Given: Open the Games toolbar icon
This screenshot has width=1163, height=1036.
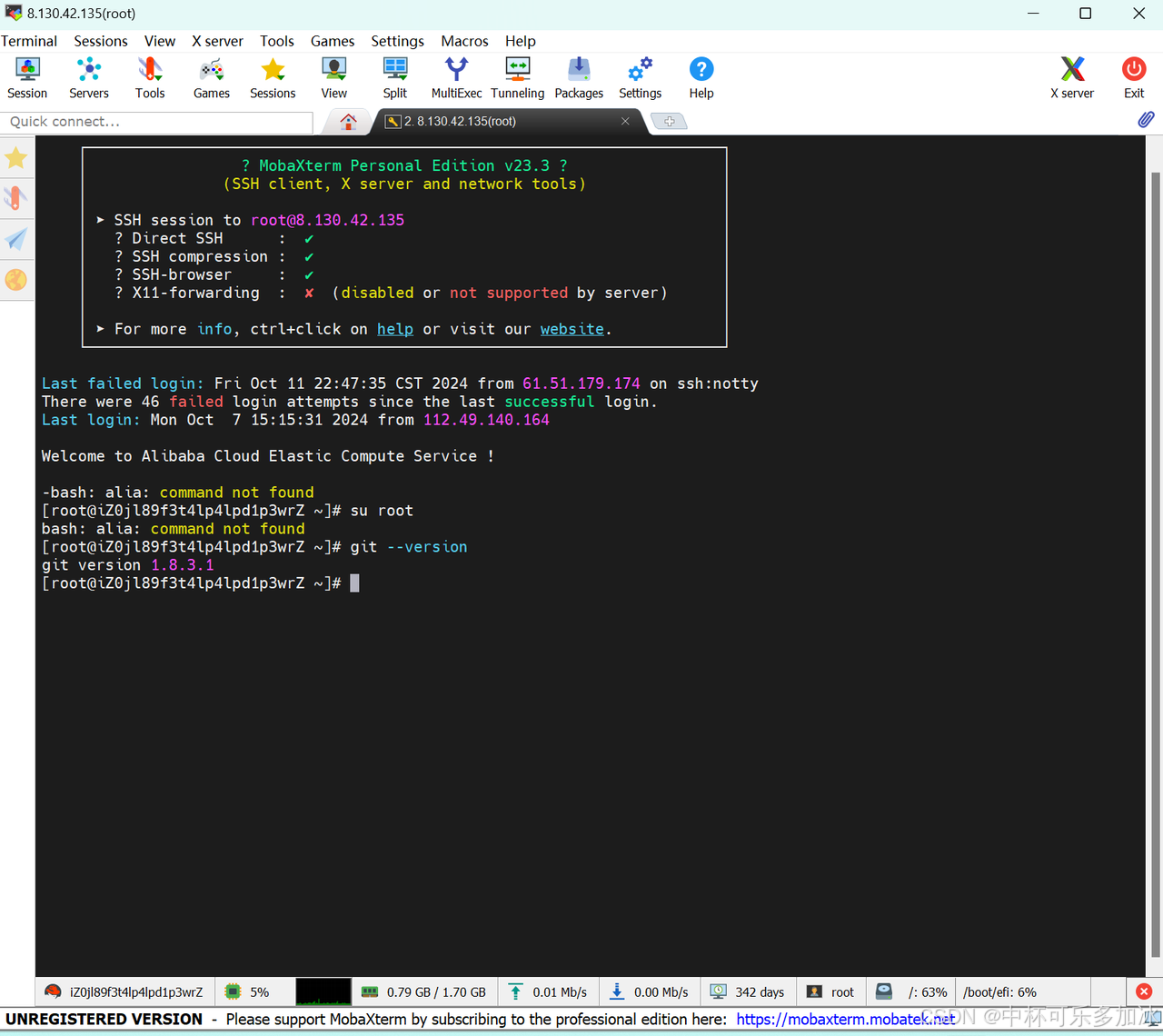Looking at the screenshot, I should click(212, 78).
